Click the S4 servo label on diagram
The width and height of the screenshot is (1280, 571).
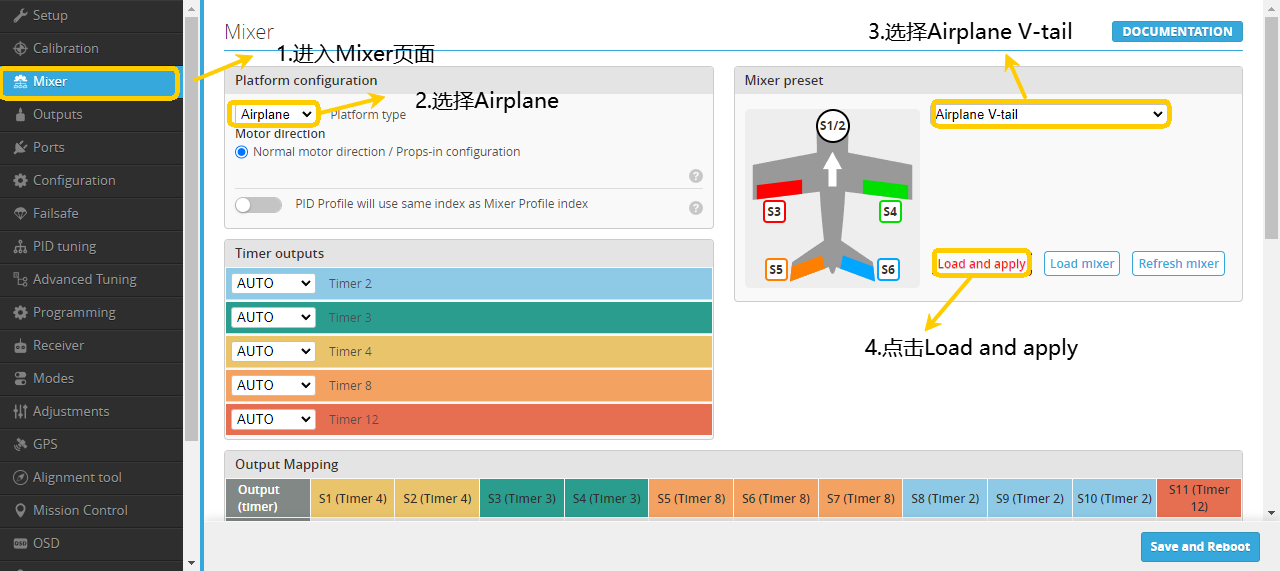[890, 212]
